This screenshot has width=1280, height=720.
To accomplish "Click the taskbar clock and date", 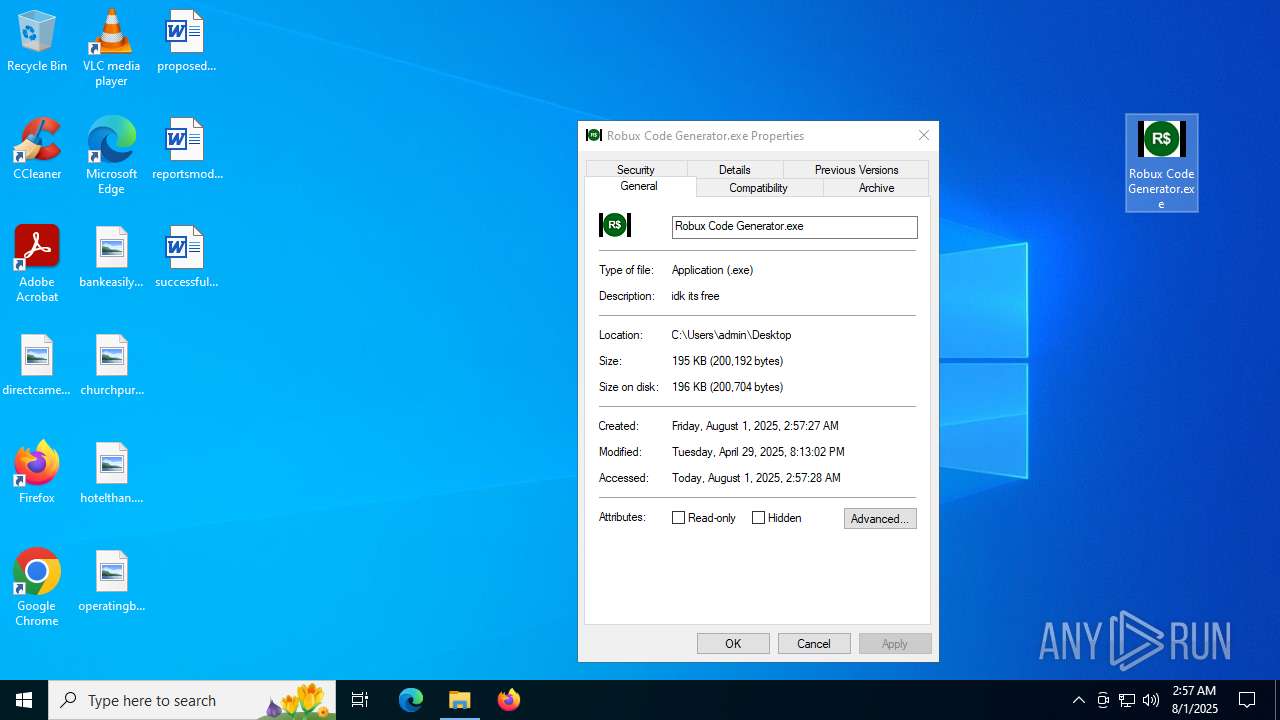I will [x=1194, y=700].
